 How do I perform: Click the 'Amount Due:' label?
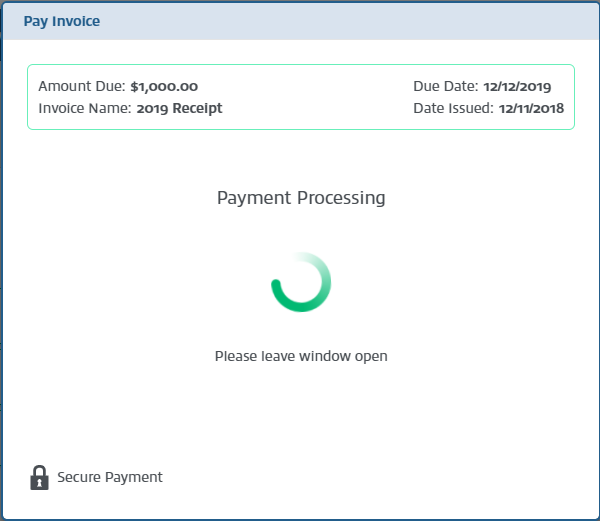[82, 86]
